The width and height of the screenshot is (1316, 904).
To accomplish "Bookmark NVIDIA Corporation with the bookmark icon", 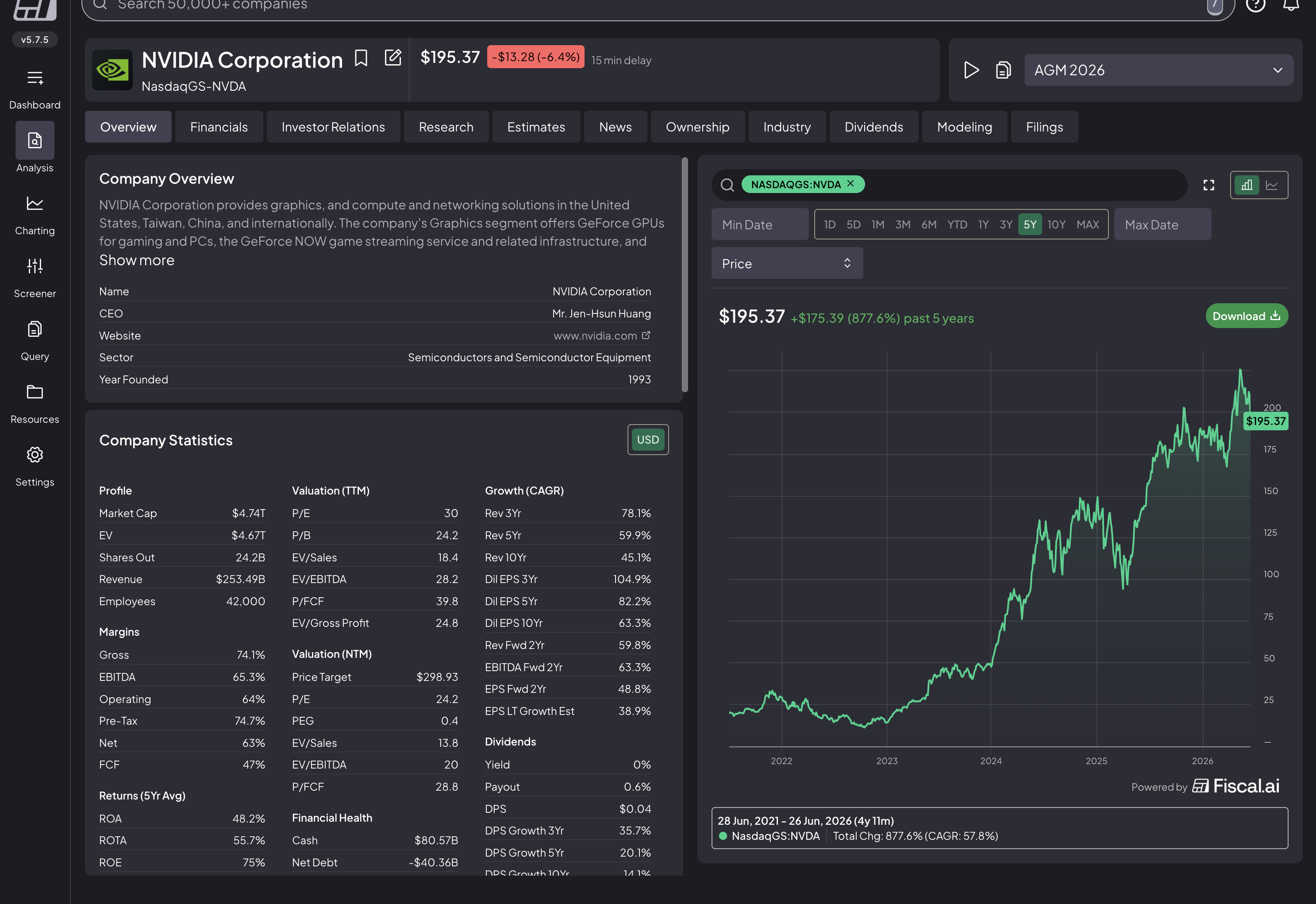I will pyautogui.click(x=361, y=58).
